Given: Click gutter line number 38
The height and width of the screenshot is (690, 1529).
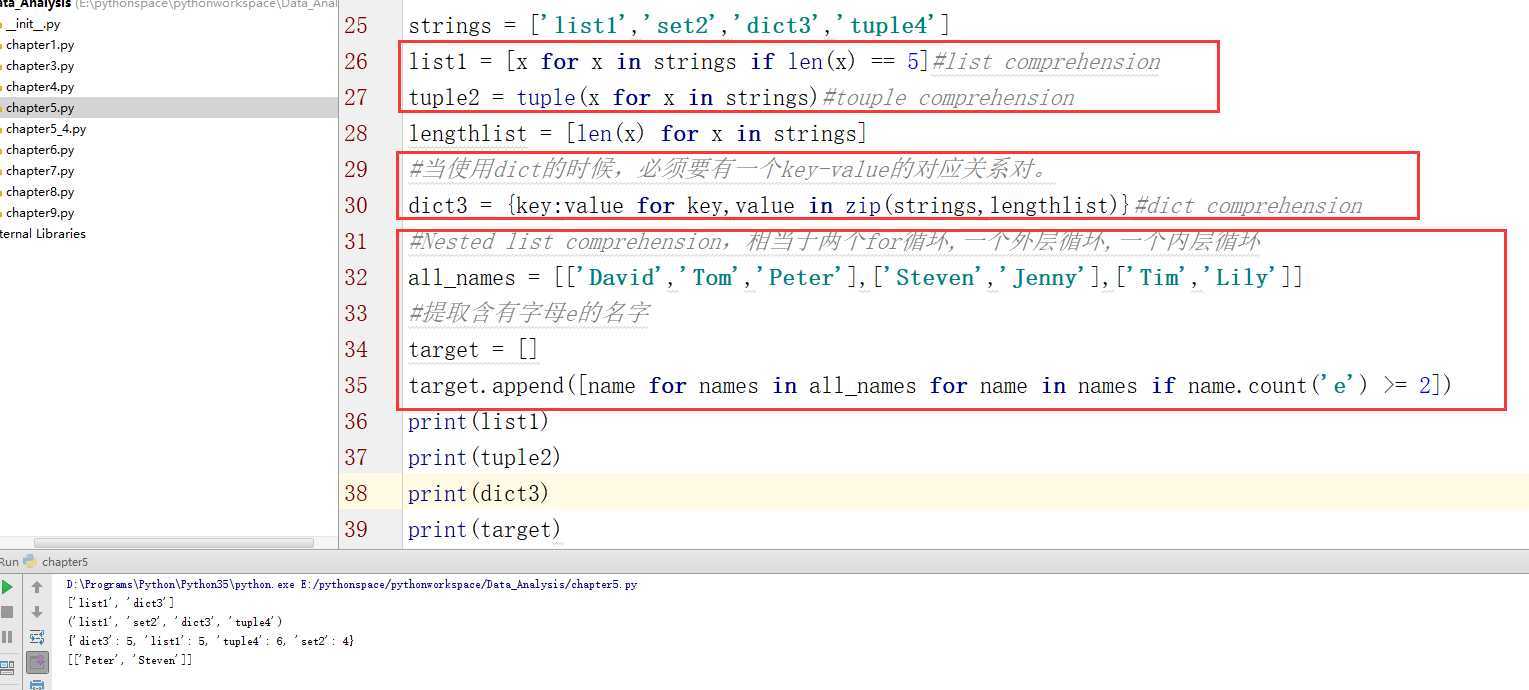Looking at the screenshot, I should [356, 494].
